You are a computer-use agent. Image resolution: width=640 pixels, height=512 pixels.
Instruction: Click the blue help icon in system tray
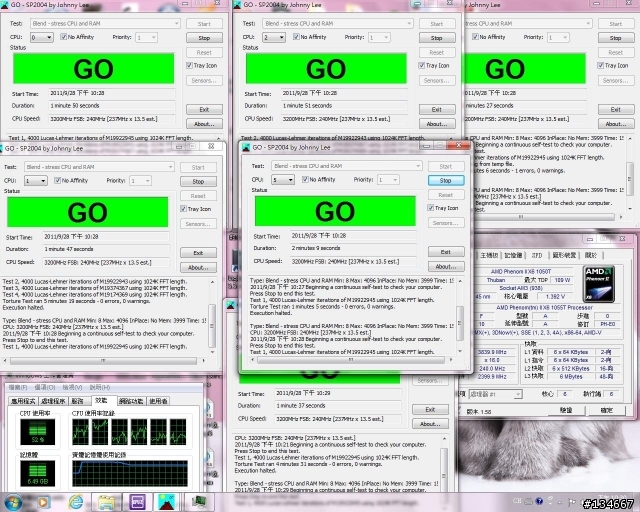coord(539,501)
